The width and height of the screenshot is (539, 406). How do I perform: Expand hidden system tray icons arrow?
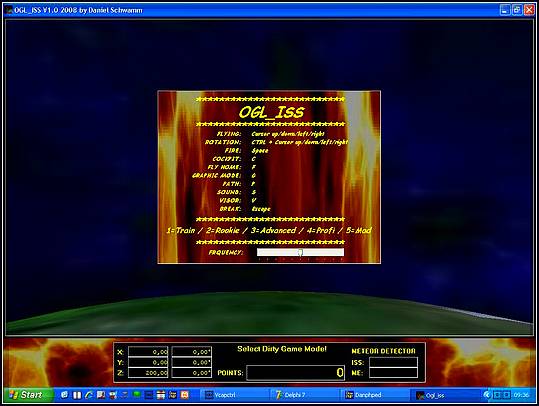point(487,395)
